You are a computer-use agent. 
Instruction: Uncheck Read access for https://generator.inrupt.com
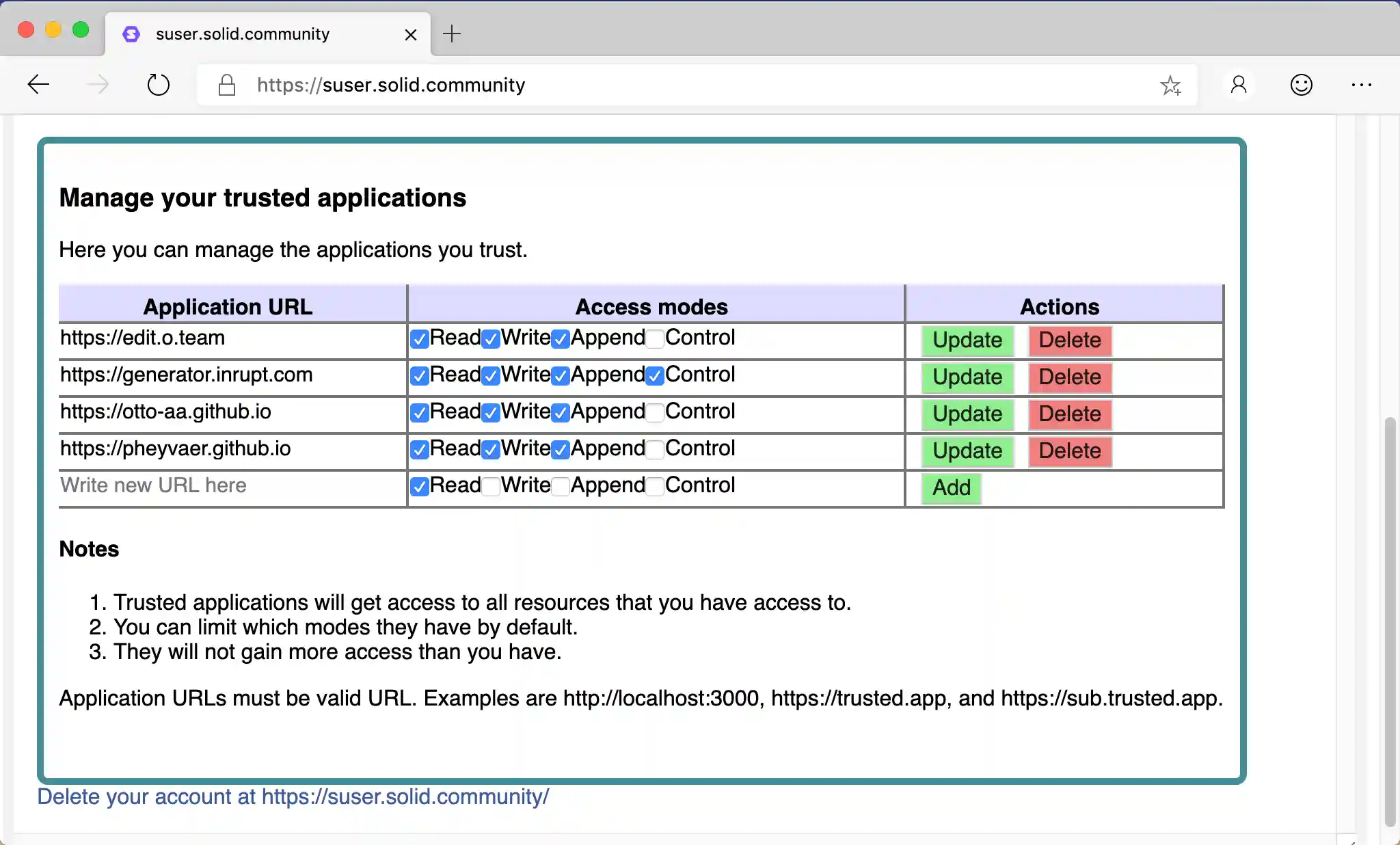(420, 375)
